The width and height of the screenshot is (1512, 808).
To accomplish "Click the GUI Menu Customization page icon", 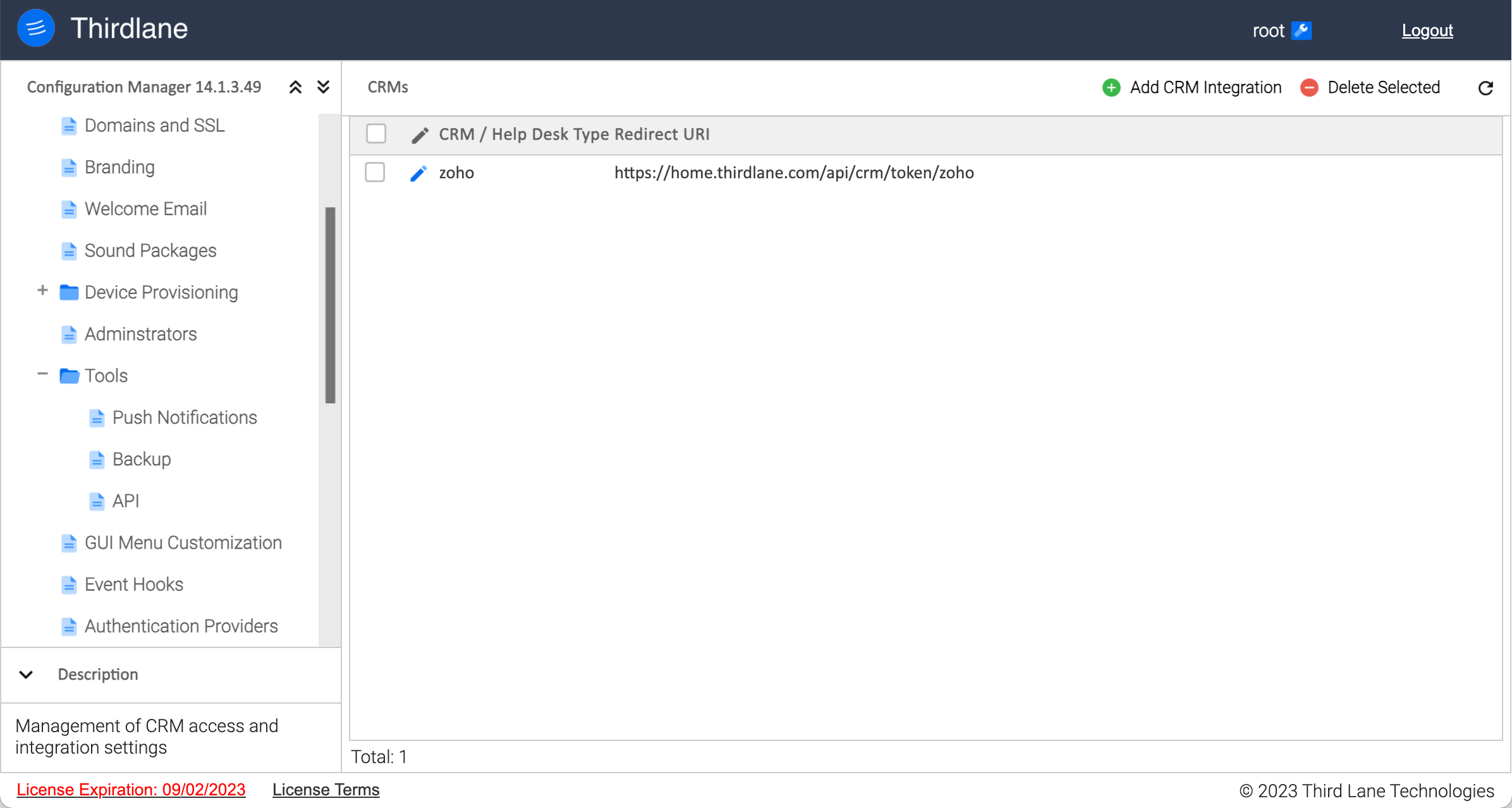I will (69, 543).
